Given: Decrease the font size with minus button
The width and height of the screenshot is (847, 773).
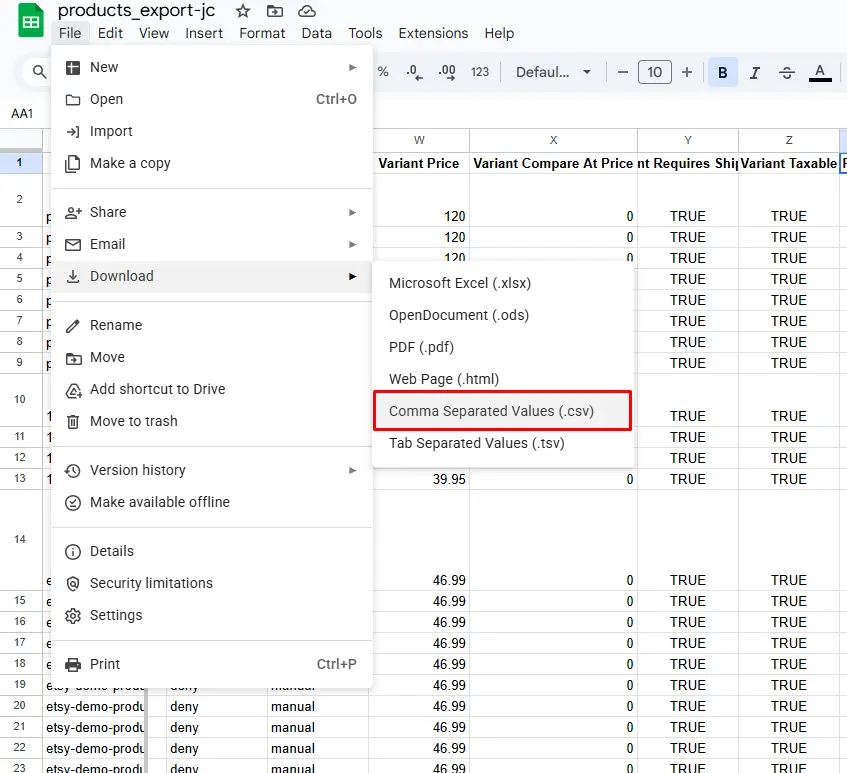Looking at the screenshot, I should [622, 72].
